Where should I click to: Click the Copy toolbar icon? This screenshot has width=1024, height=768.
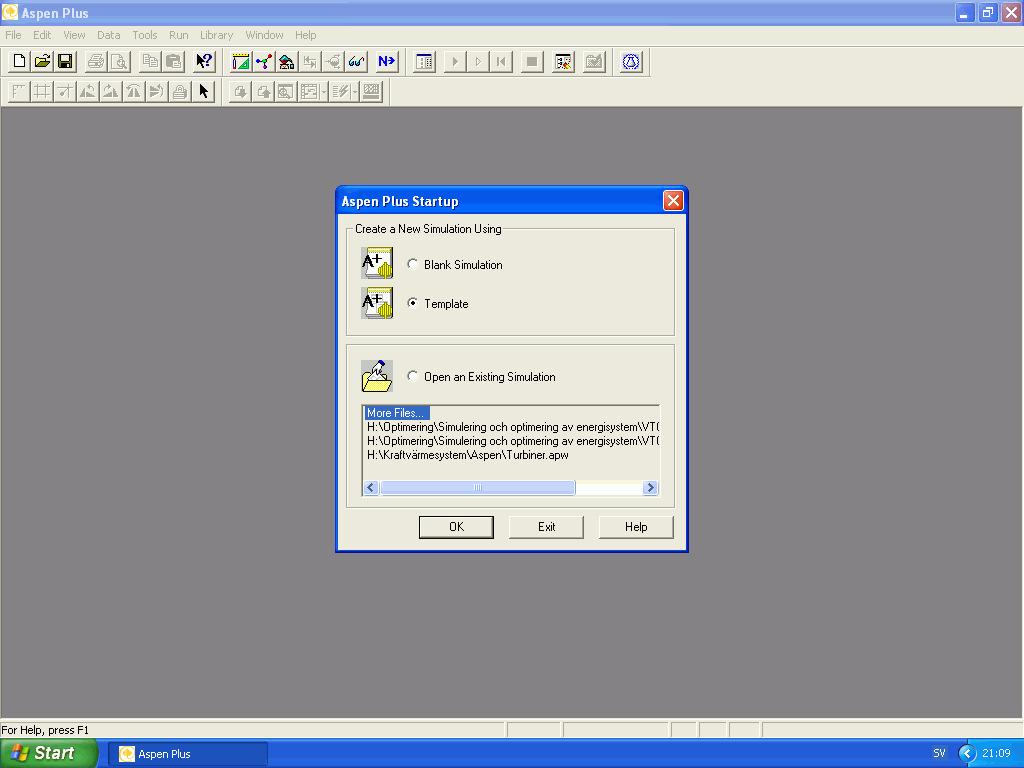click(x=150, y=61)
